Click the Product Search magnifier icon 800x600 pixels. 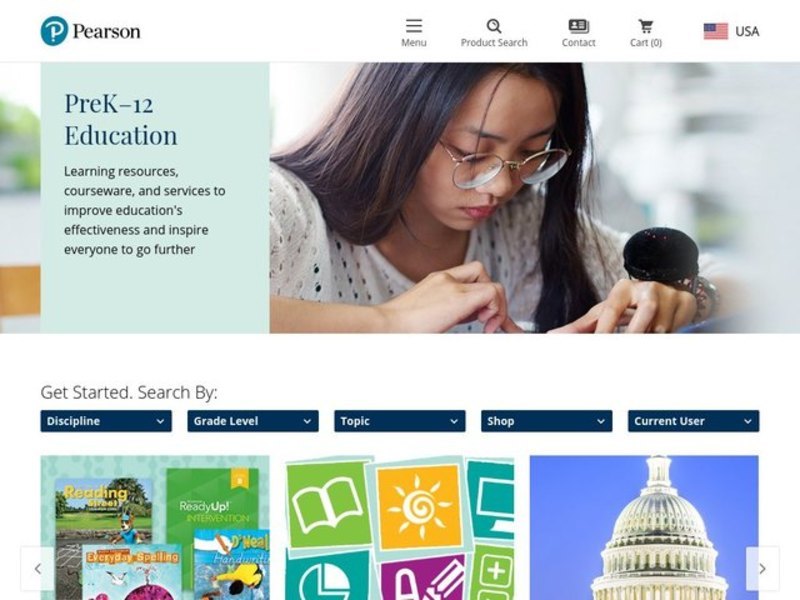pyautogui.click(x=494, y=26)
